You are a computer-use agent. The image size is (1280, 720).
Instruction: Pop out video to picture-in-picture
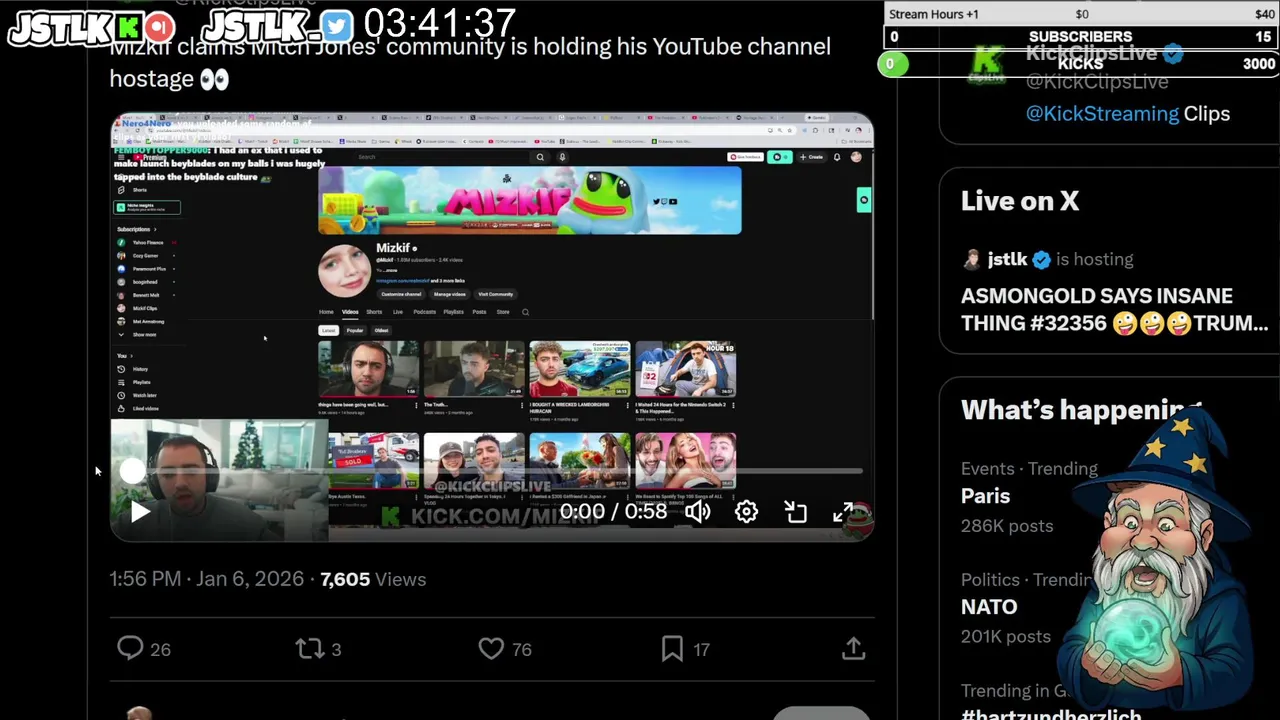tap(796, 512)
